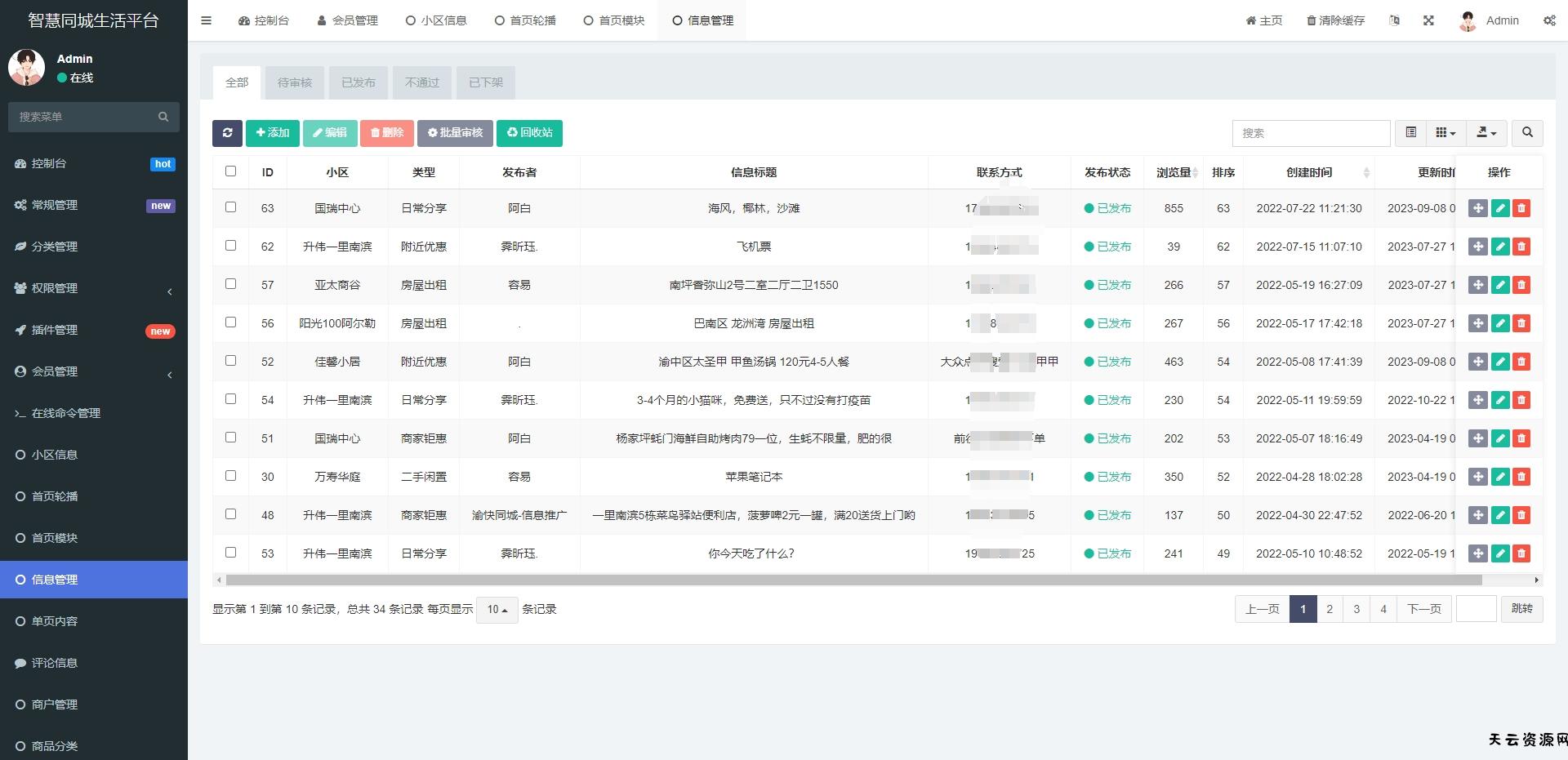Select the checkbox for row ID 56
The width and height of the screenshot is (1568, 760).
click(230, 322)
